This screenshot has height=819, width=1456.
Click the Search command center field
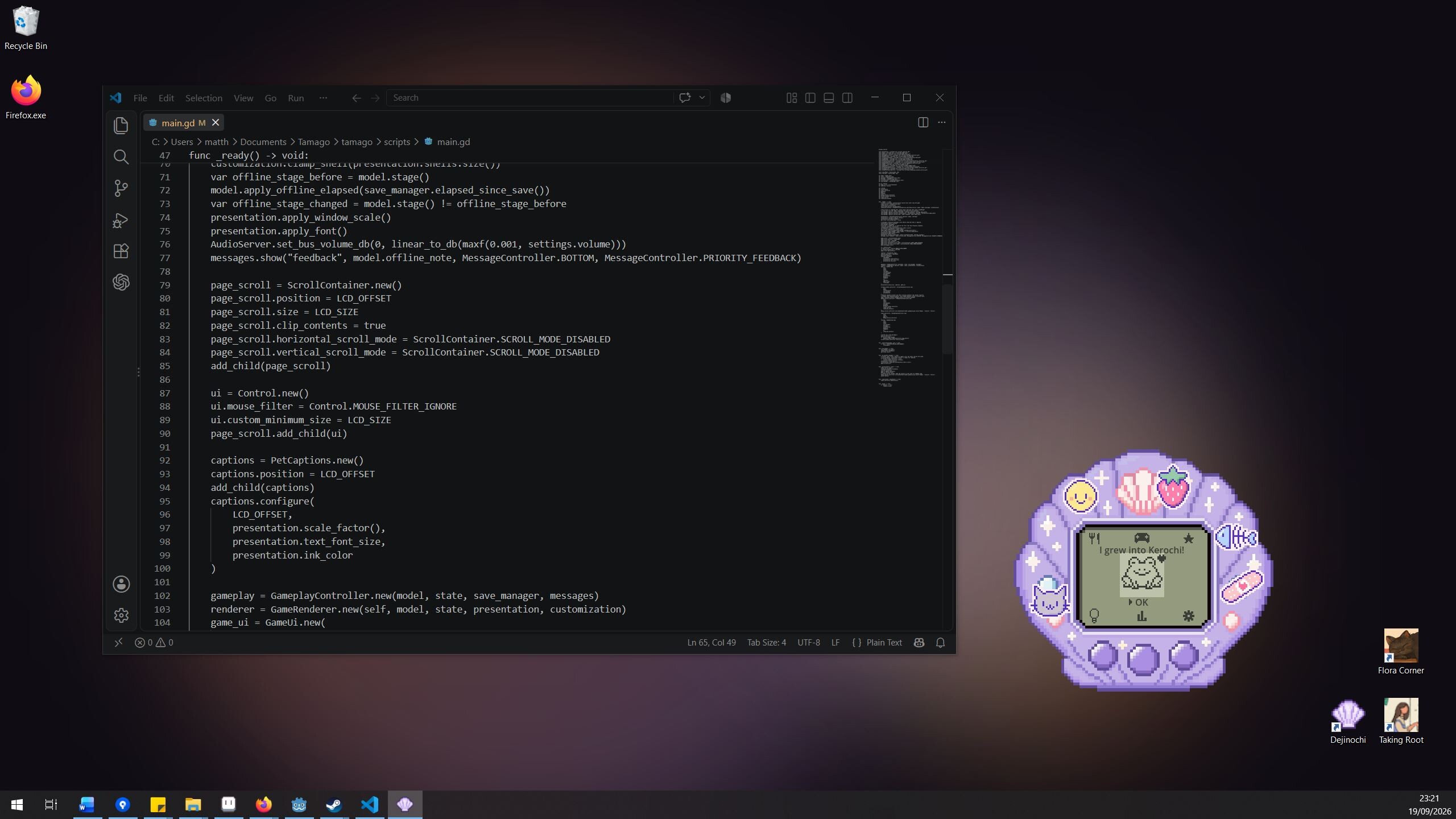(530, 98)
